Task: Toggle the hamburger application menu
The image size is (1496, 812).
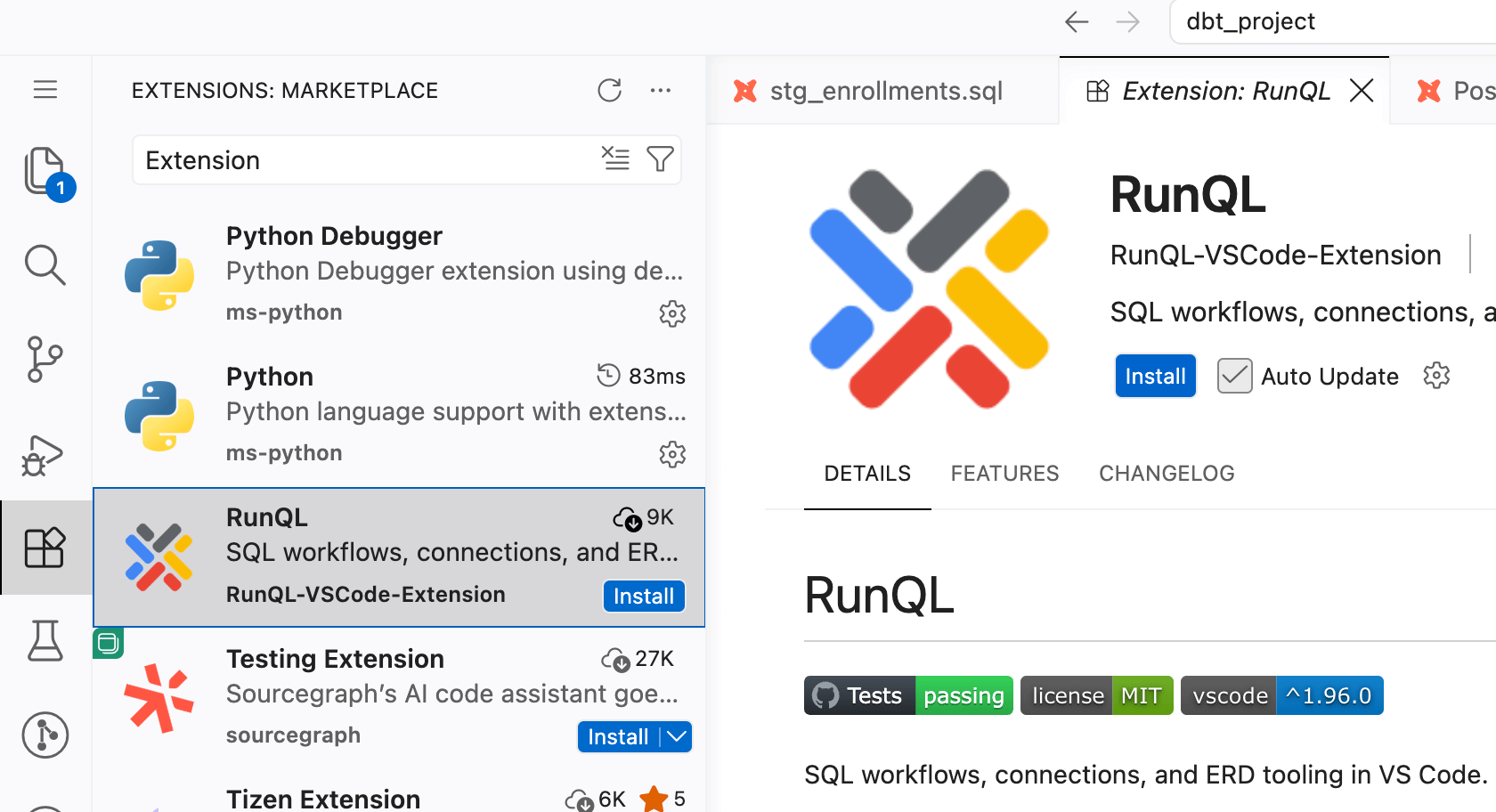Action: 45,90
